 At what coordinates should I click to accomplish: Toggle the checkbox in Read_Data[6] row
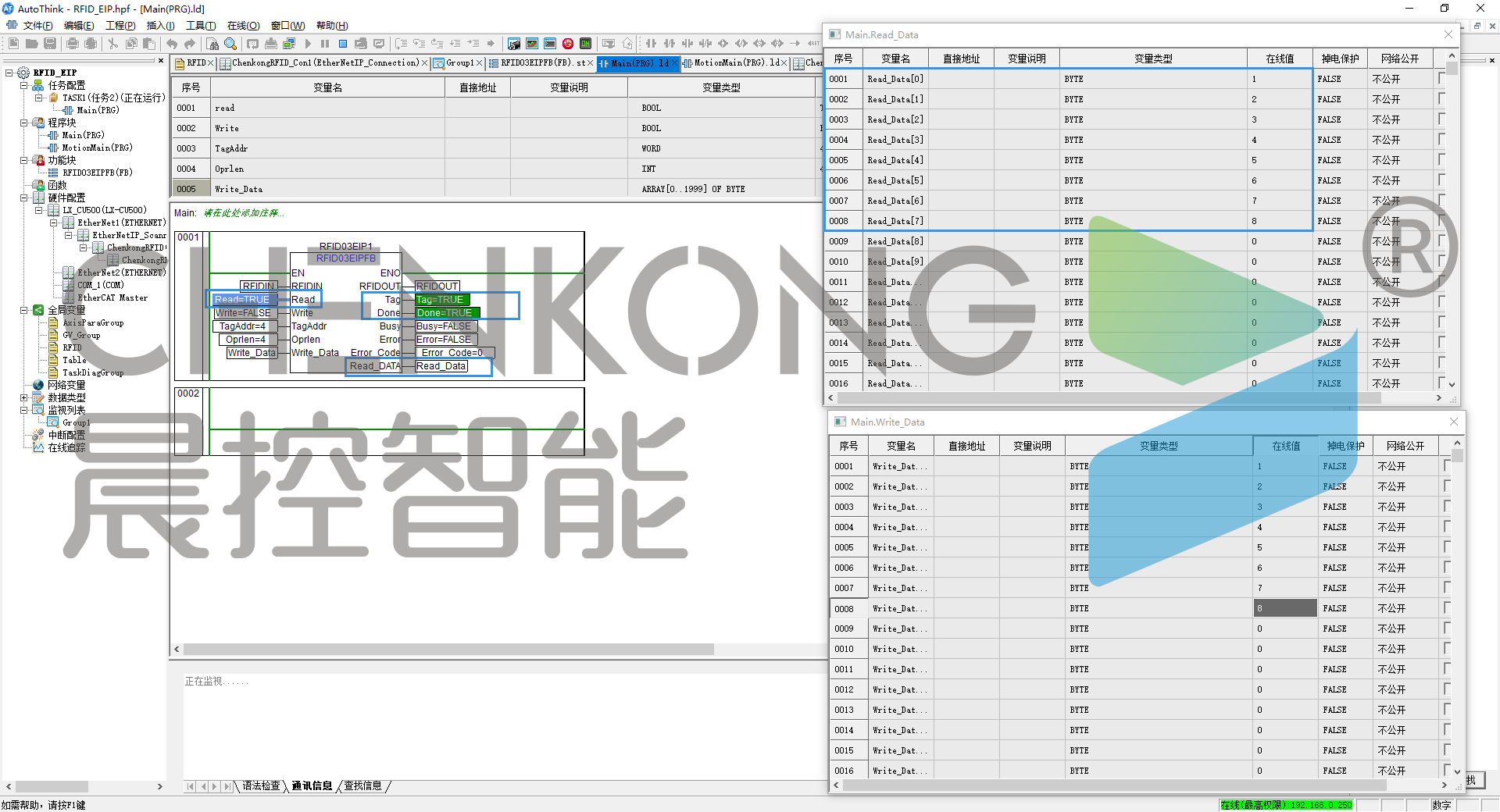[1442, 200]
